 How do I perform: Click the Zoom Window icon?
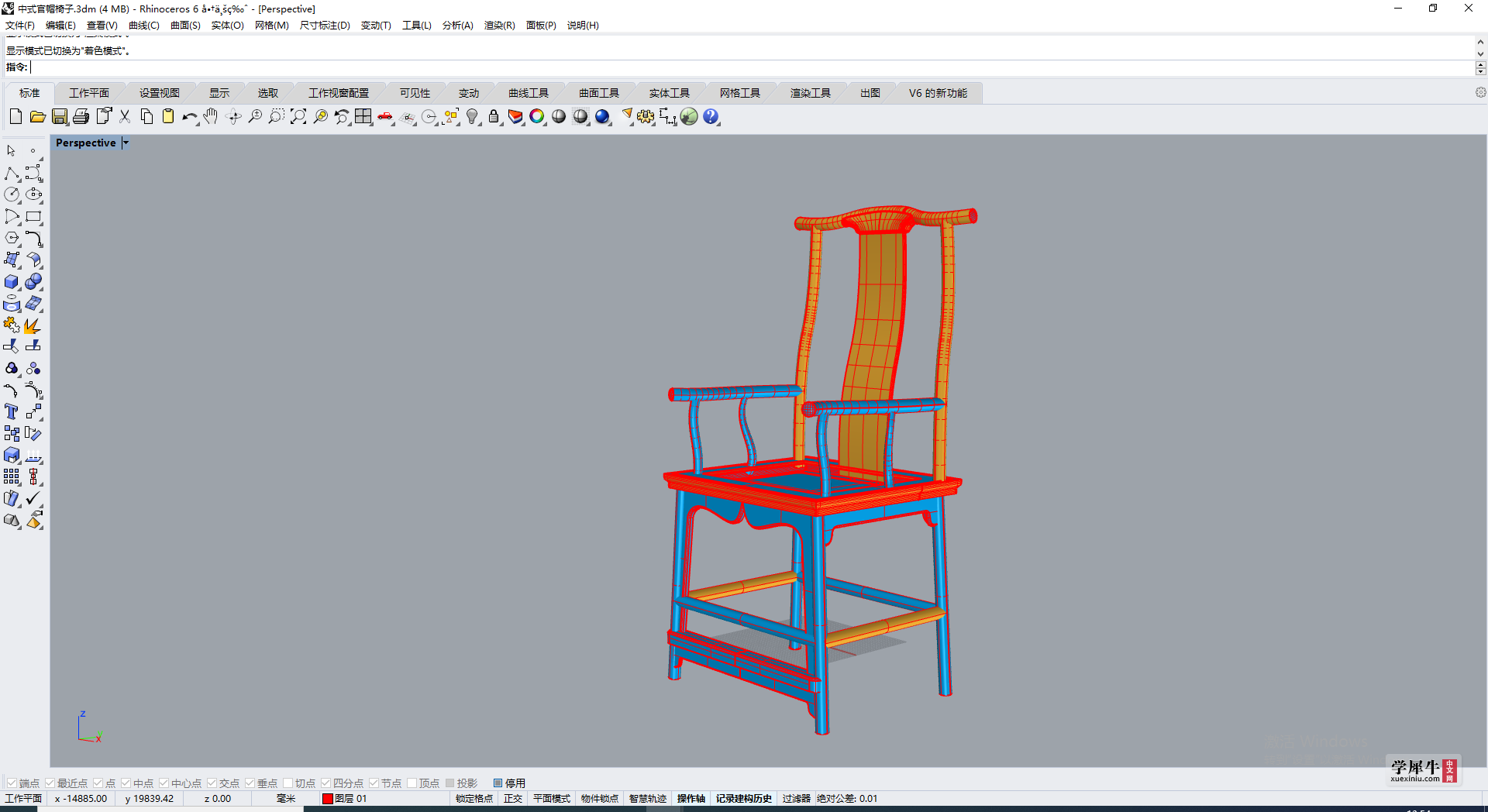point(277,117)
